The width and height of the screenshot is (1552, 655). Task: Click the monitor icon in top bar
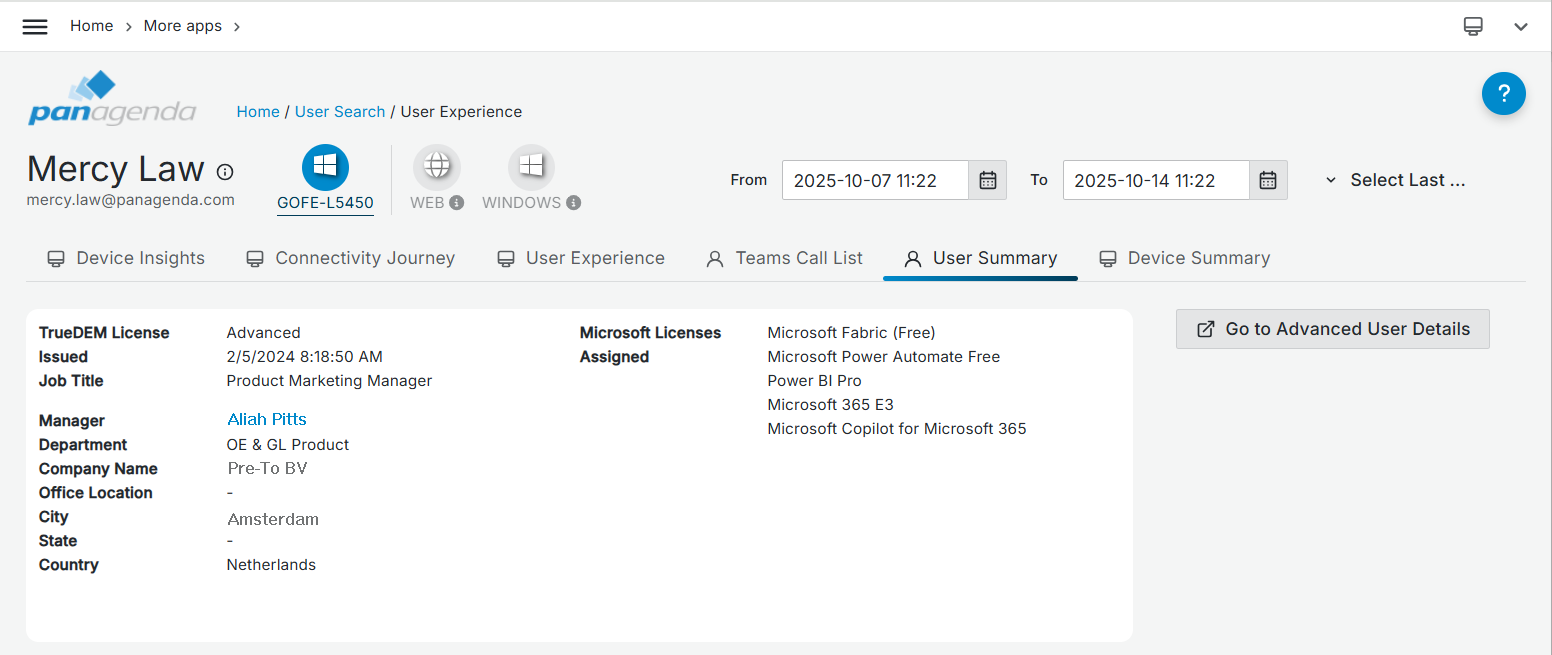[x=1472, y=27]
